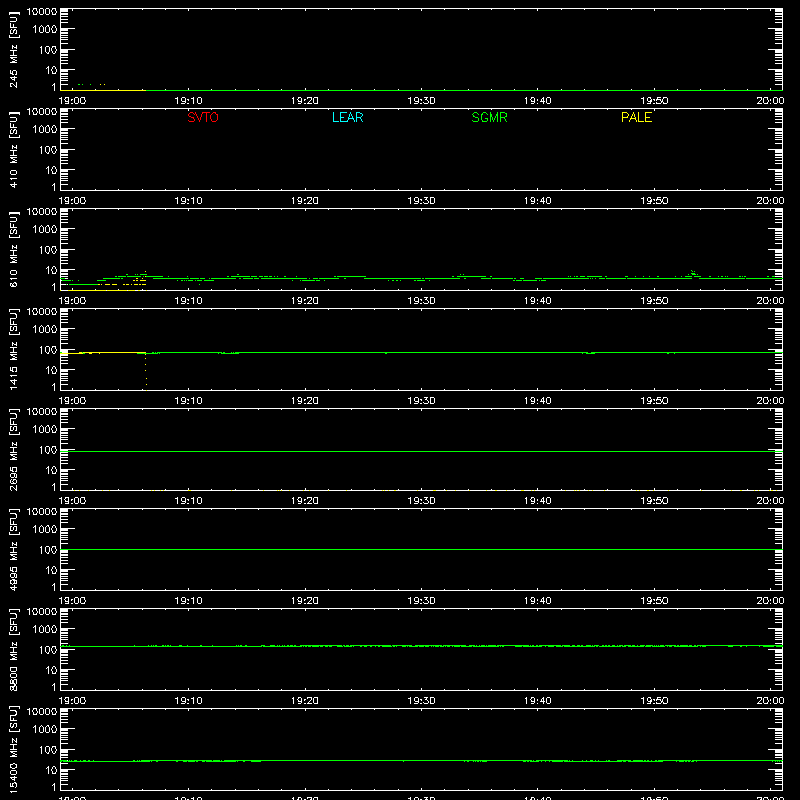Click the green flux trace in the 8800 MHz panel
800x800 pixels.
coord(421,646)
